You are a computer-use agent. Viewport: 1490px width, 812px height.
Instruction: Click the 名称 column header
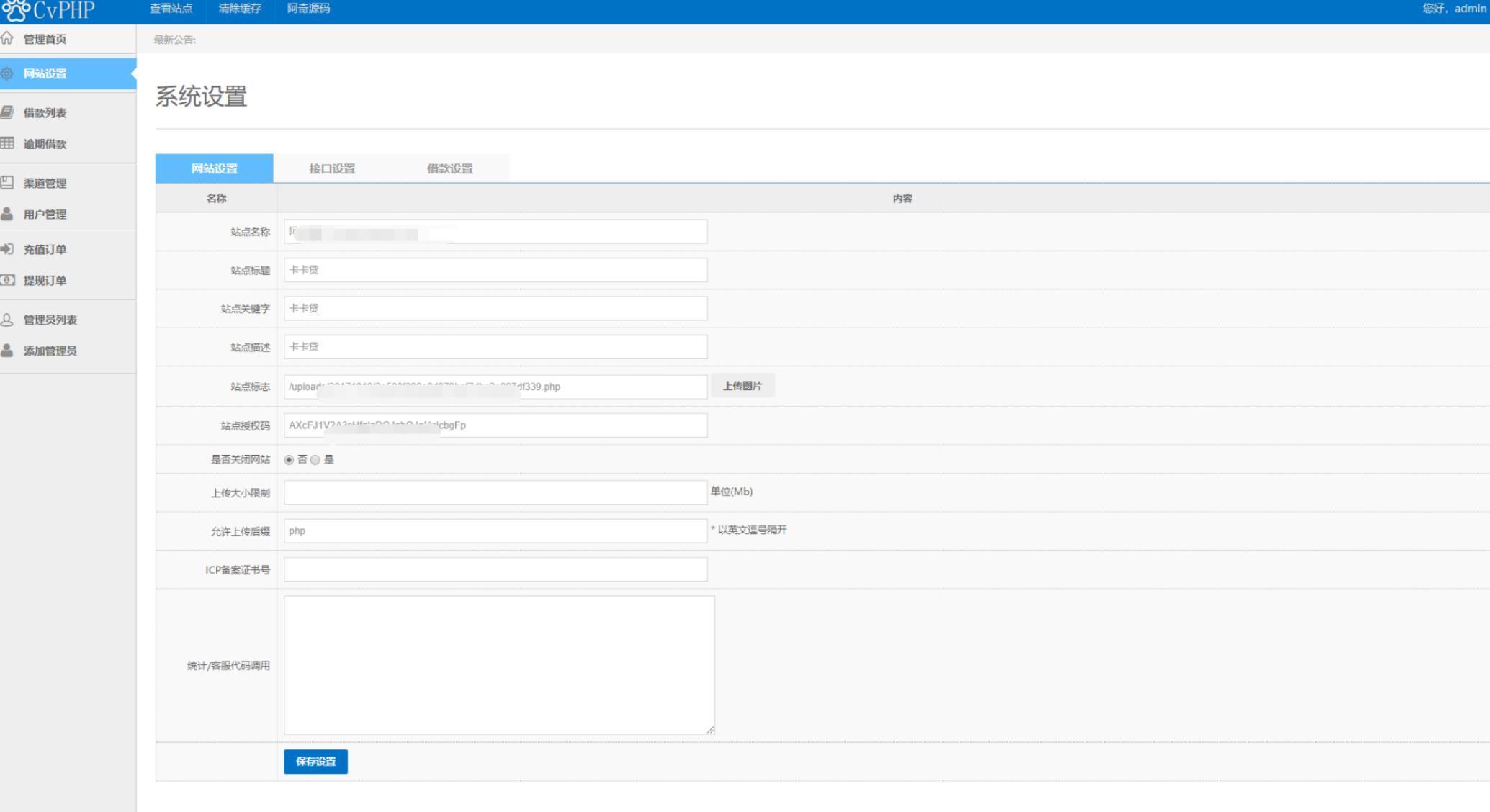click(216, 198)
